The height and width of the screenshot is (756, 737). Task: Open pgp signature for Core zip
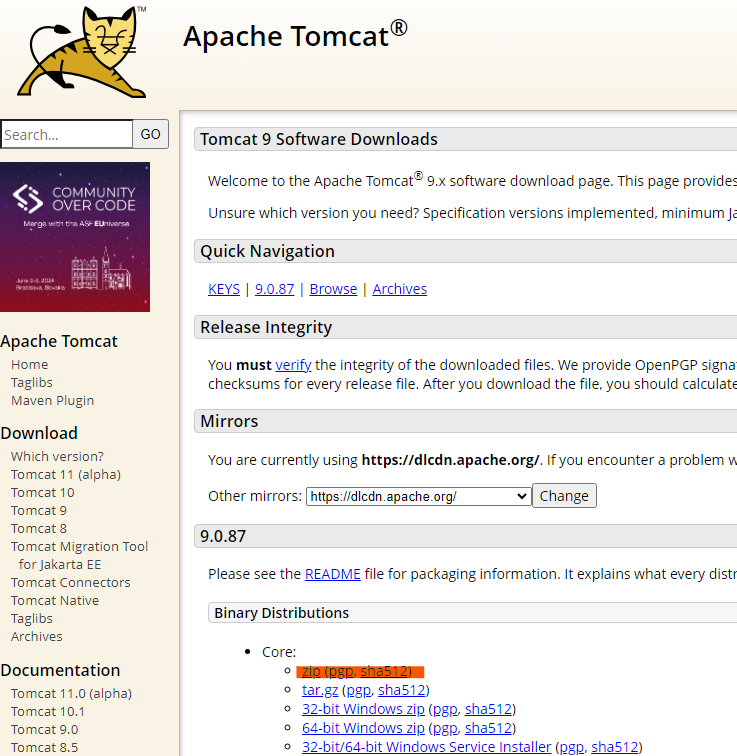[x=341, y=671]
